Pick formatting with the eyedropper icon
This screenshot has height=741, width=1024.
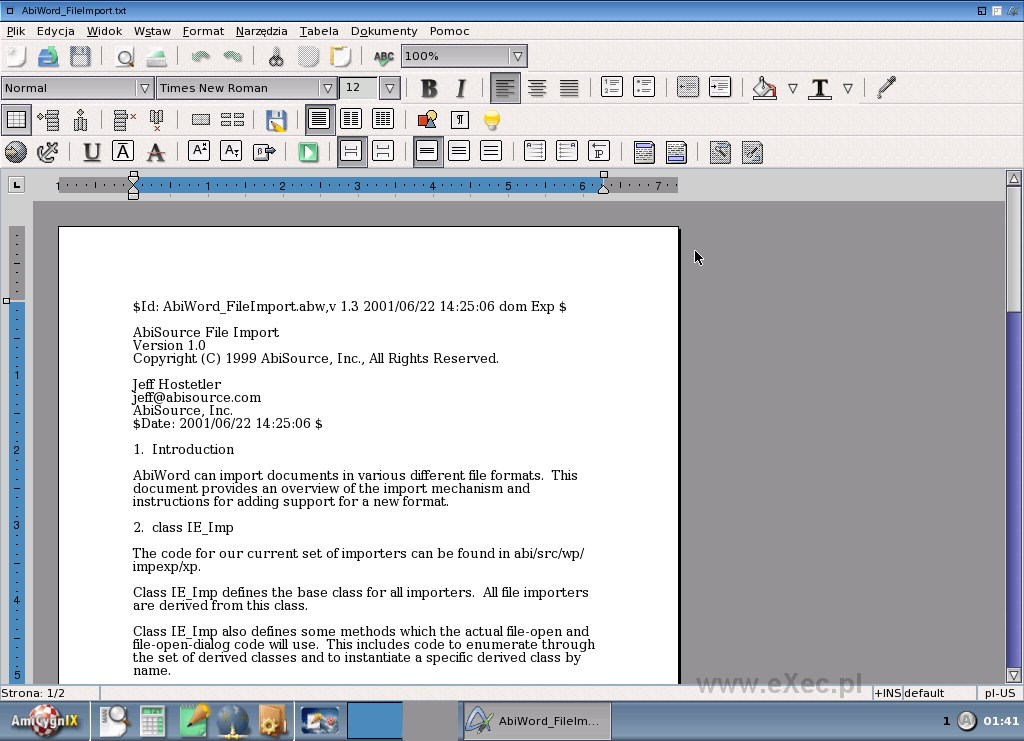(886, 88)
